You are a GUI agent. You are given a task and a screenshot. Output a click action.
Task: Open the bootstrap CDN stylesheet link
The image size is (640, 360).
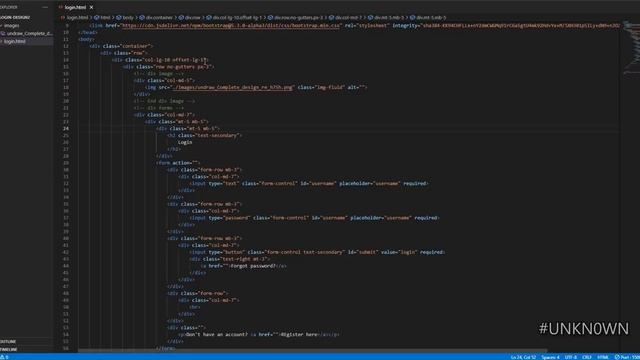point(231,25)
